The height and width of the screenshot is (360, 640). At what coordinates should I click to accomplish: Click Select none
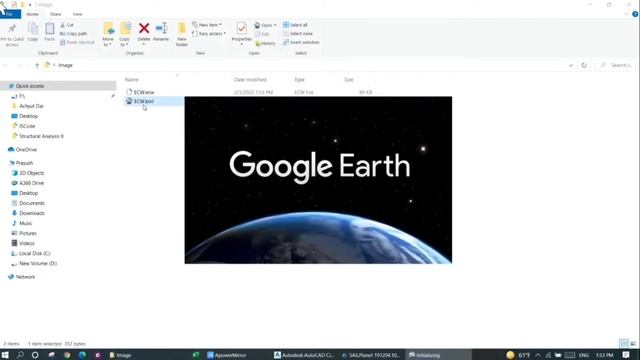(x=298, y=34)
